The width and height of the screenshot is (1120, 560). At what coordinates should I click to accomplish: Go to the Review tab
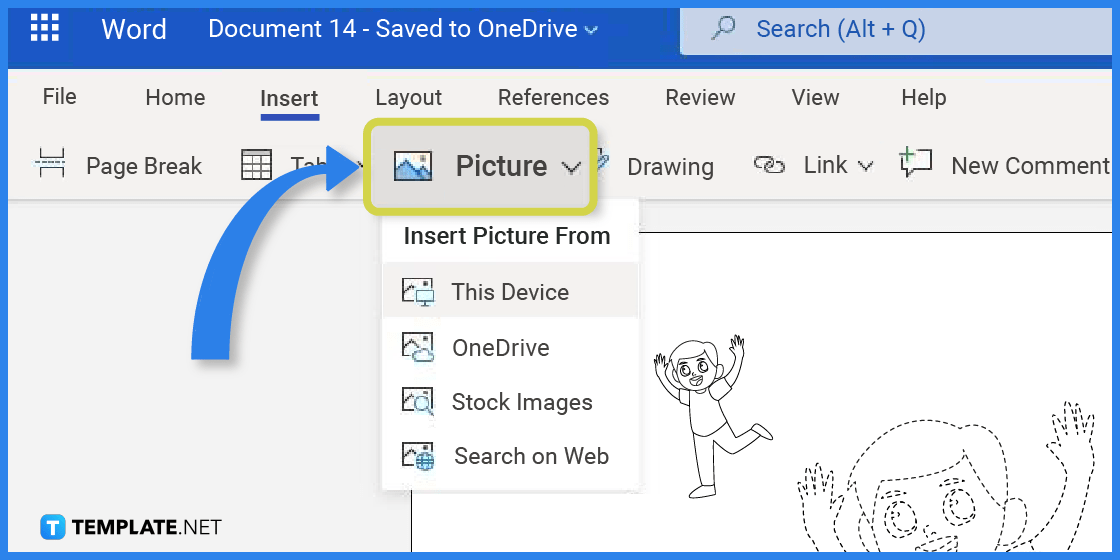700,97
